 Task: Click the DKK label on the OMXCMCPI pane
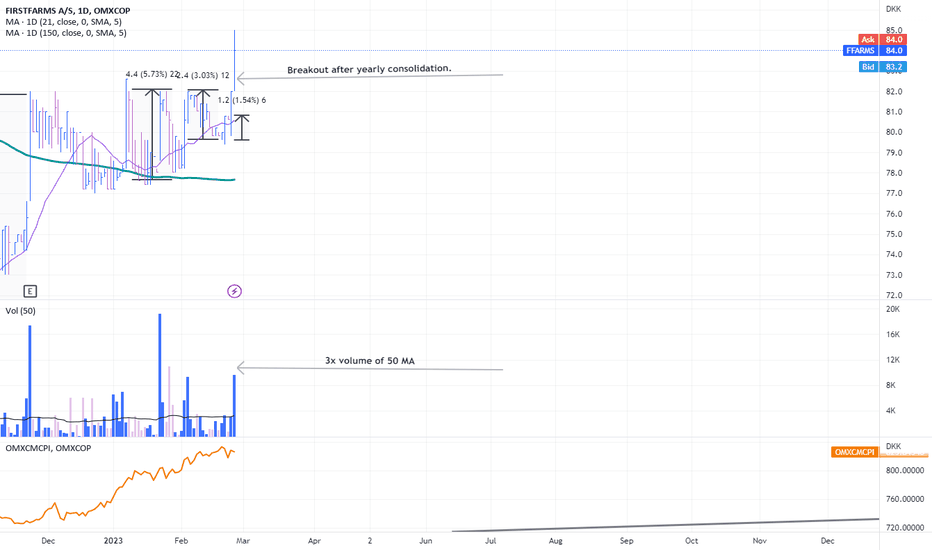point(893,446)
